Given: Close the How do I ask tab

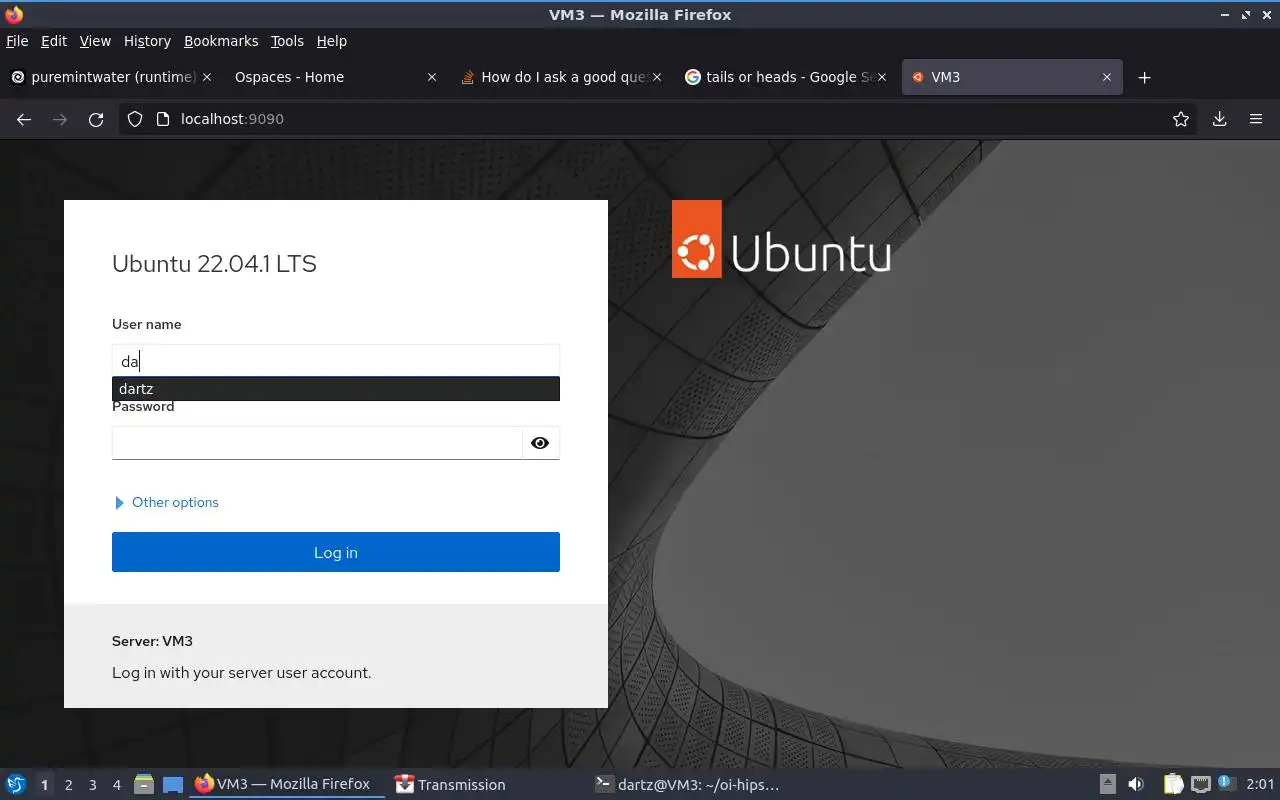Looking at the screenshot, I should 657,77.
